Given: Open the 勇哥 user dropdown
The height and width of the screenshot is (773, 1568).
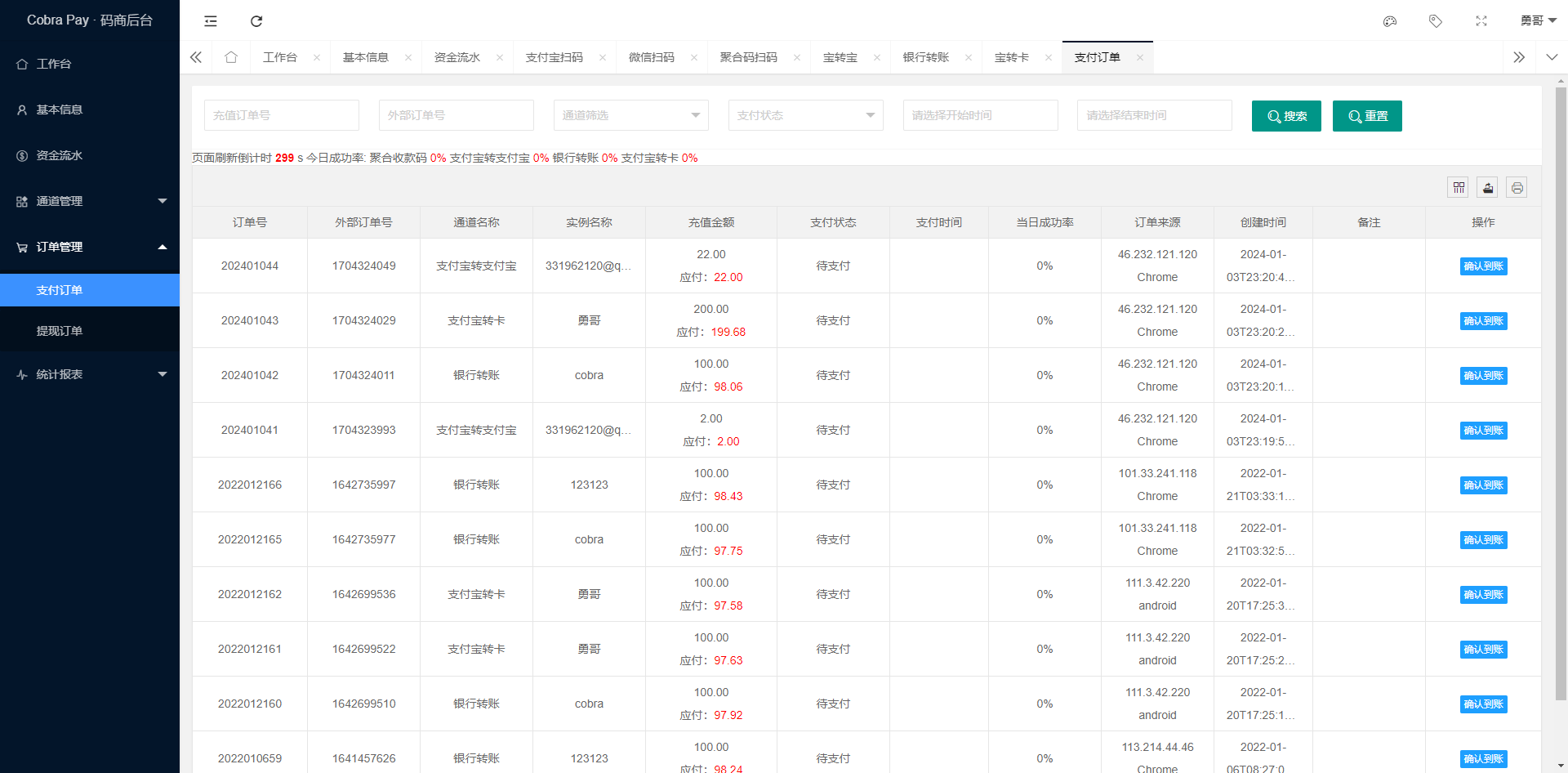Looking at the screenshot, I should click(1539, 20).
